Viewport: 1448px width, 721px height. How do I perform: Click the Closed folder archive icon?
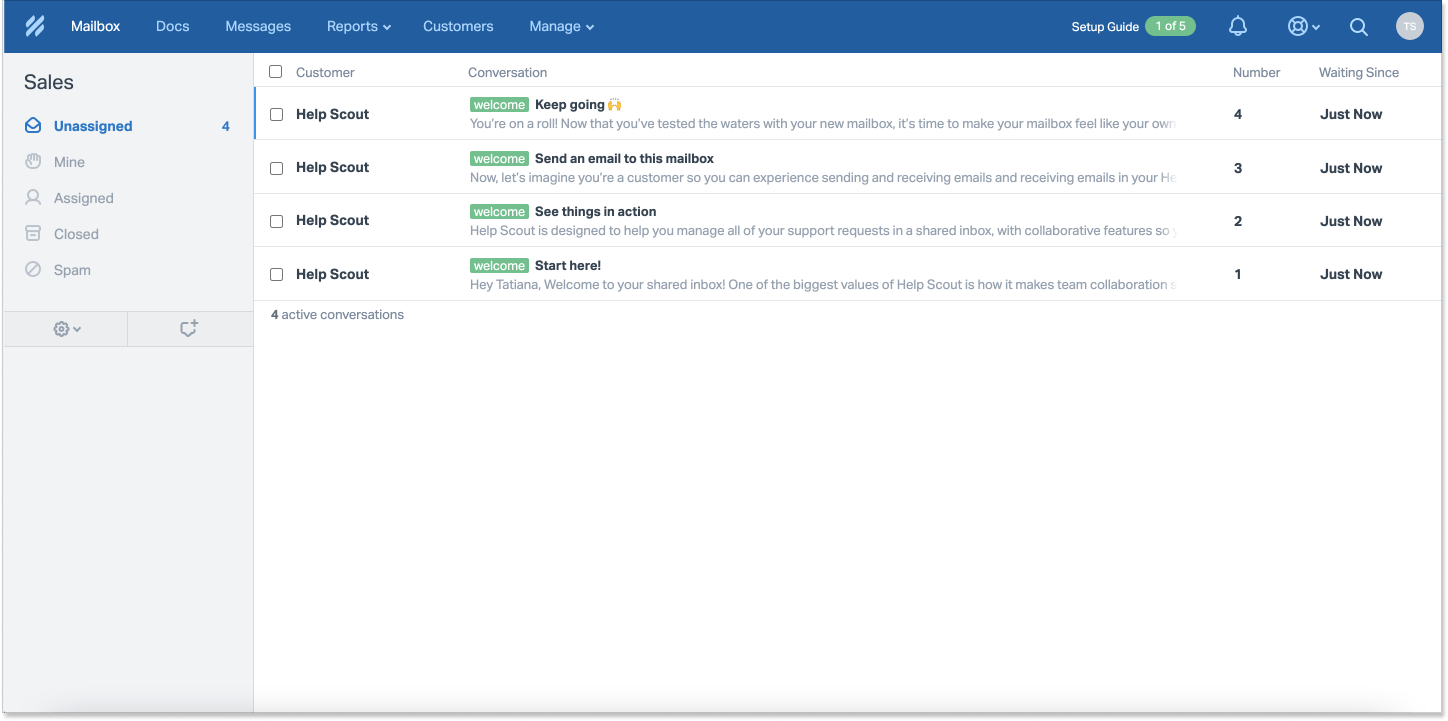(x=33, y=233)
